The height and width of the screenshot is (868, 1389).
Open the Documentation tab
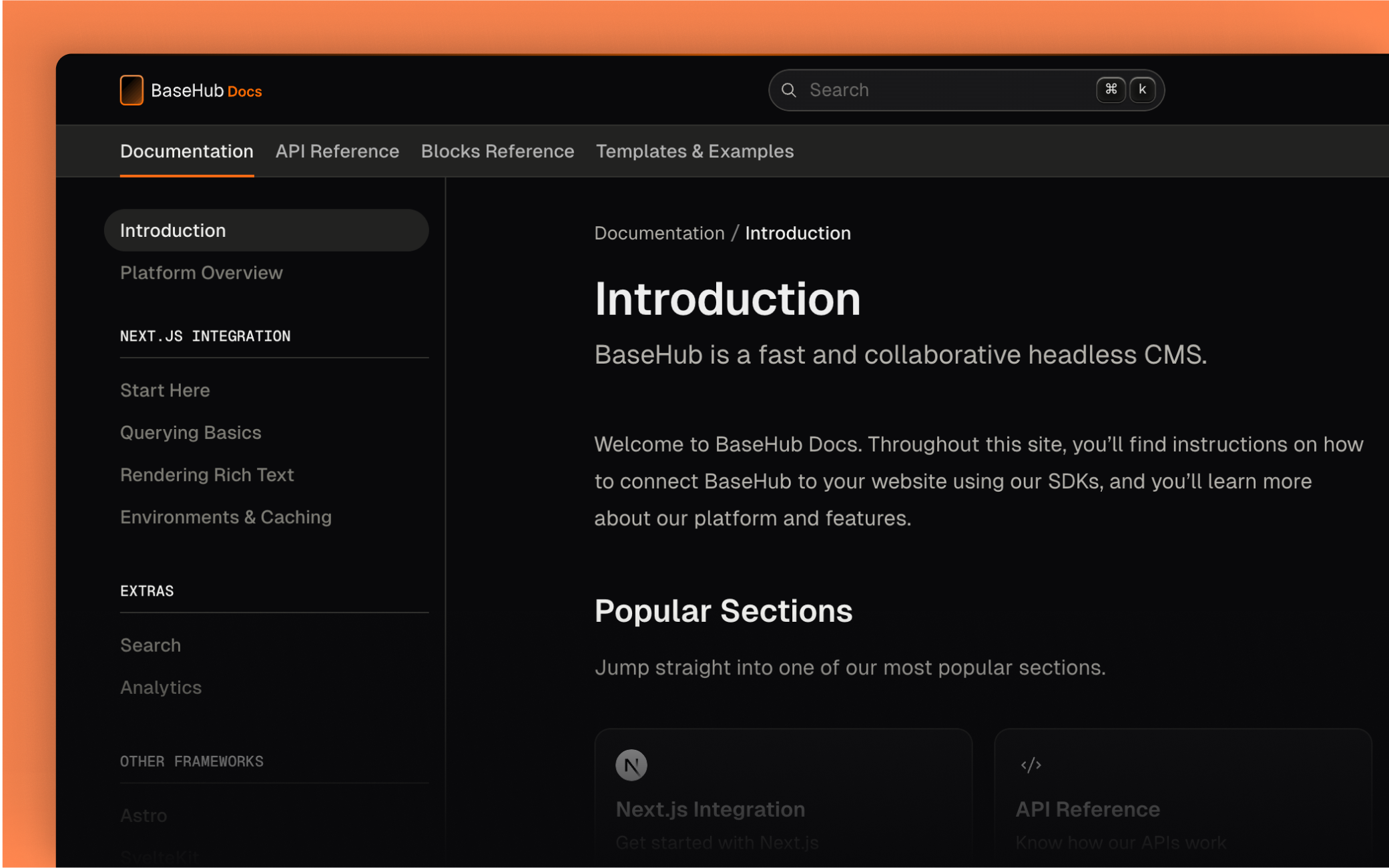187,151
